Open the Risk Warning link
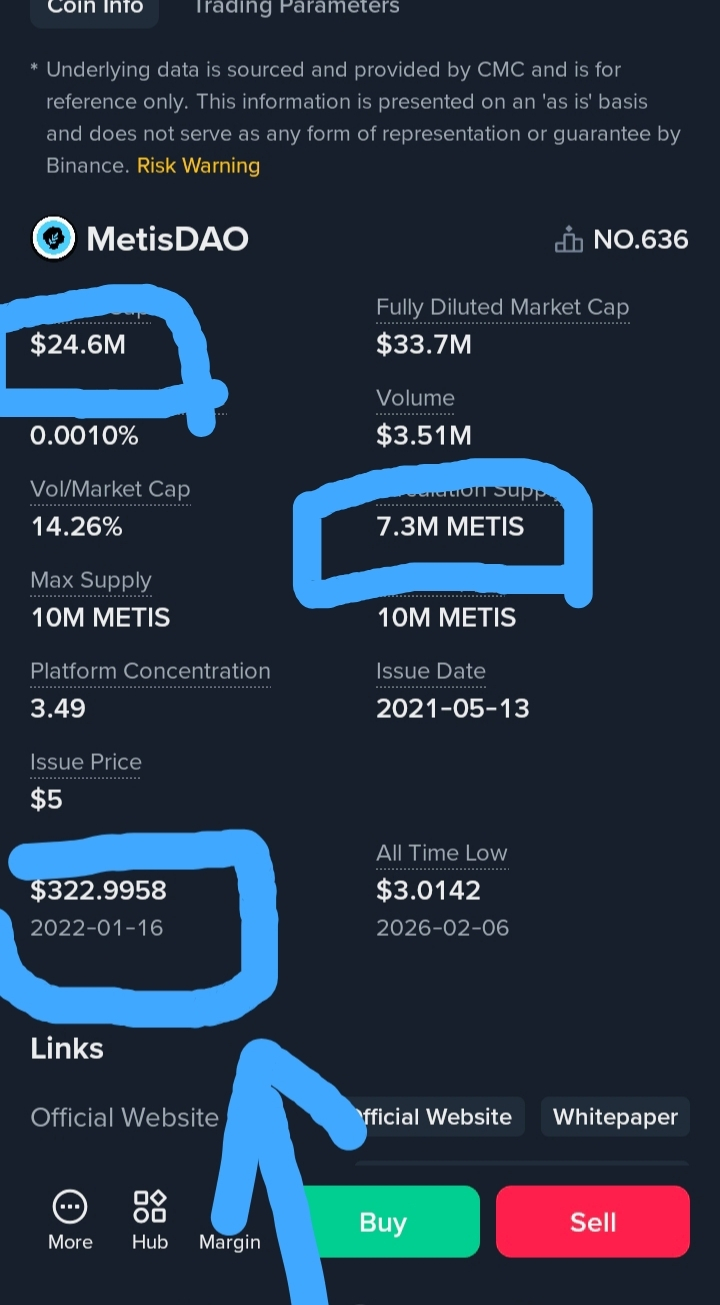 point(198,166)
